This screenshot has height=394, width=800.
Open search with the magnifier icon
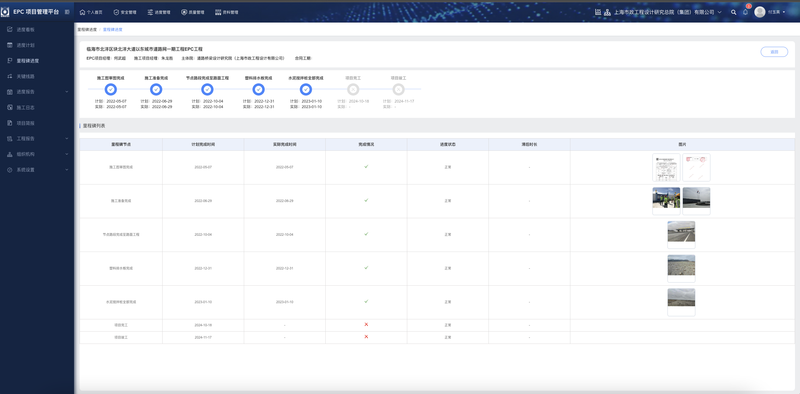click(733, 12)
